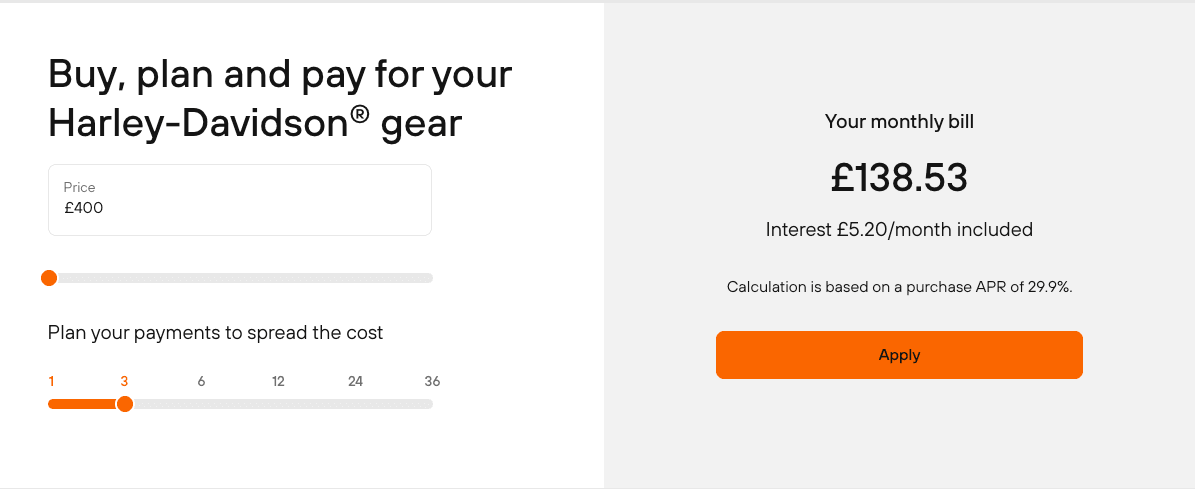Click the £400 price value
Image resolution: width=1195 pixels, height=489 pixels.
click(x=84, y=208)
